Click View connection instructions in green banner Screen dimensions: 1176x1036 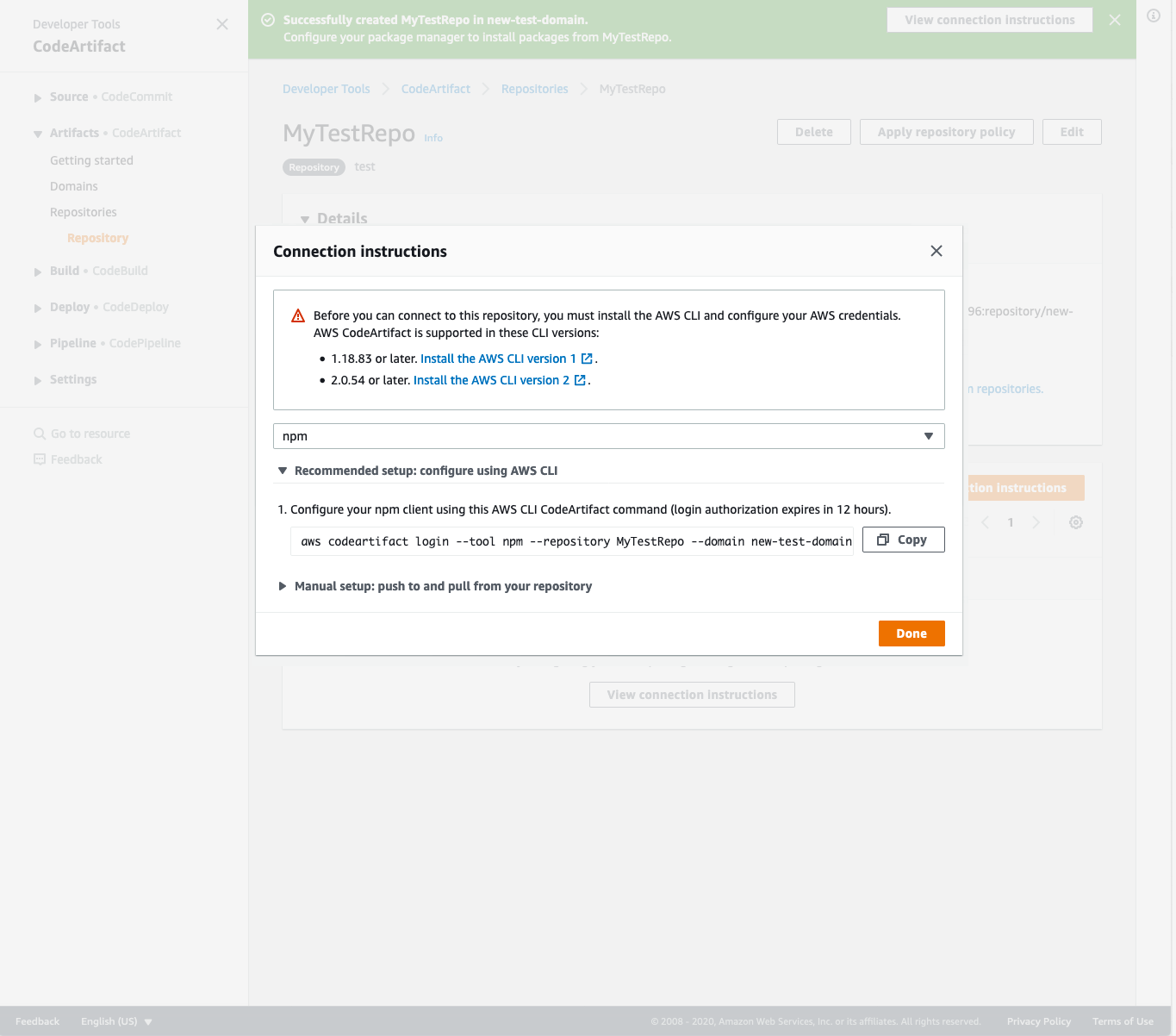(990, 20)
